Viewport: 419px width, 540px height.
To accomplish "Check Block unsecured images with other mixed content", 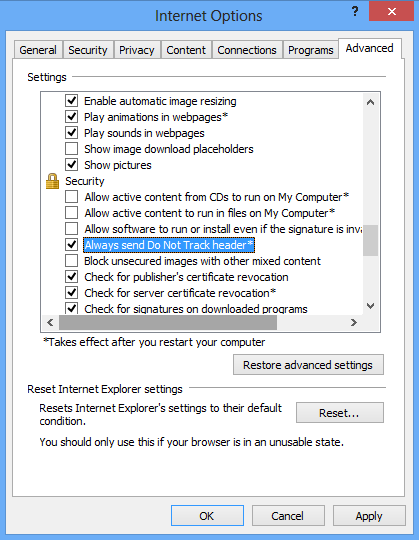I will click(x=72, y=261).
